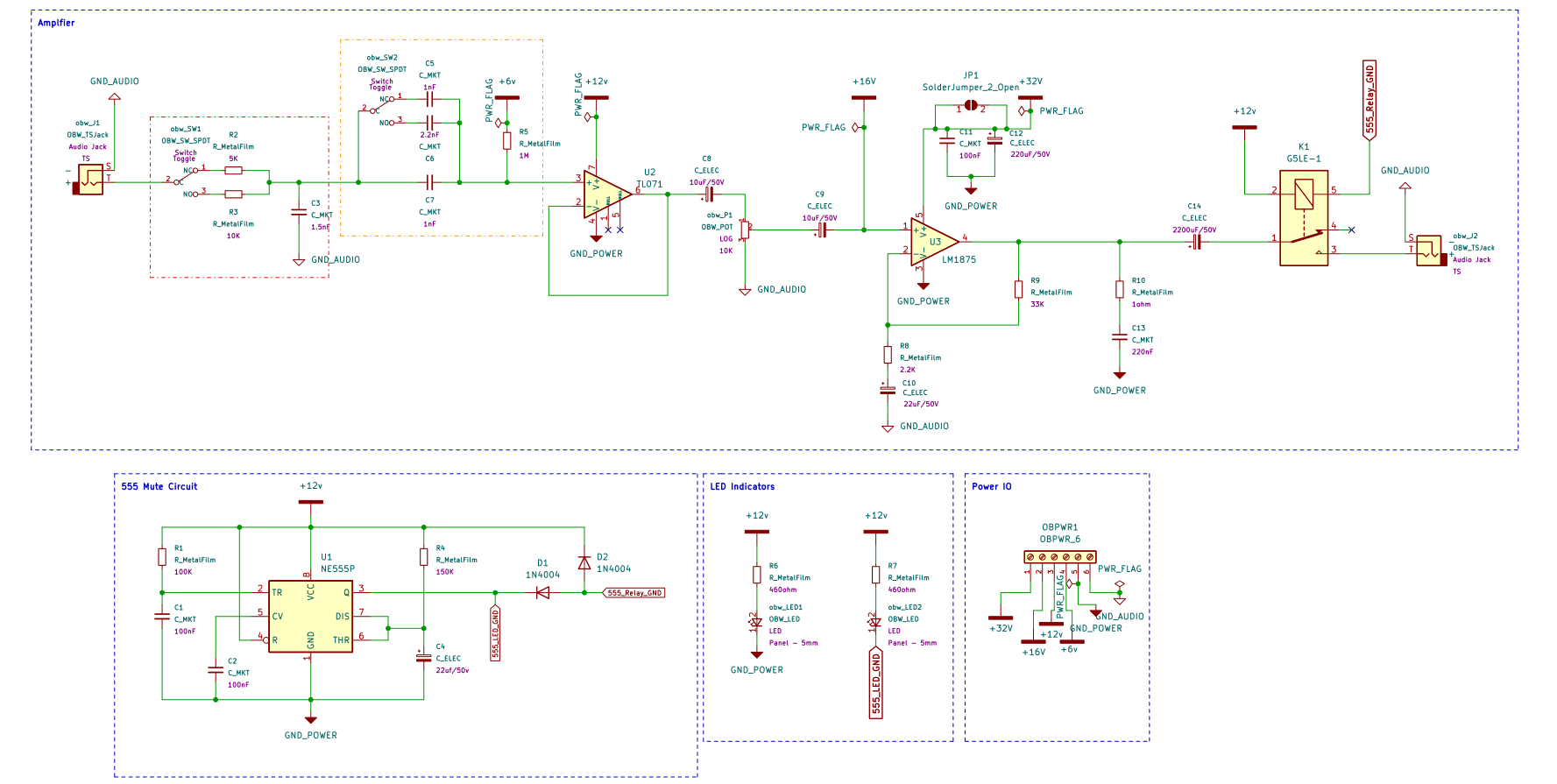Click the JP1 solder jumper symbol
Image resolution: width=1557 pixels, height=784 pixels.
click(x=970, y=106)
